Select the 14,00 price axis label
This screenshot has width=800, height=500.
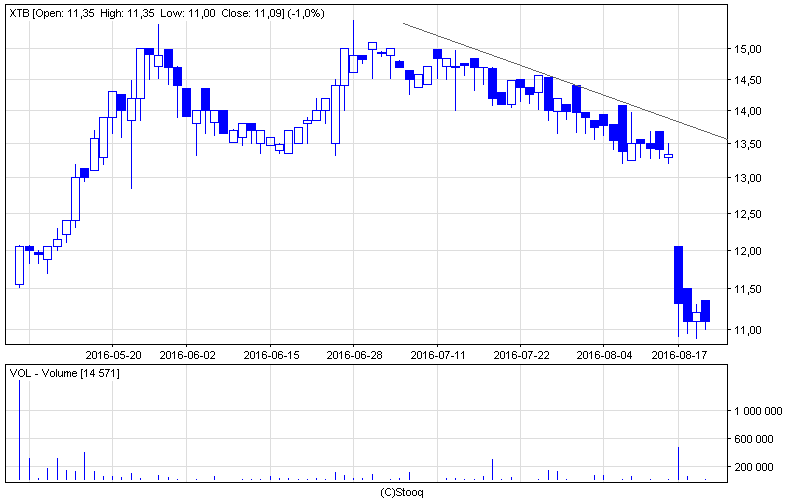(x=747, y=111)
